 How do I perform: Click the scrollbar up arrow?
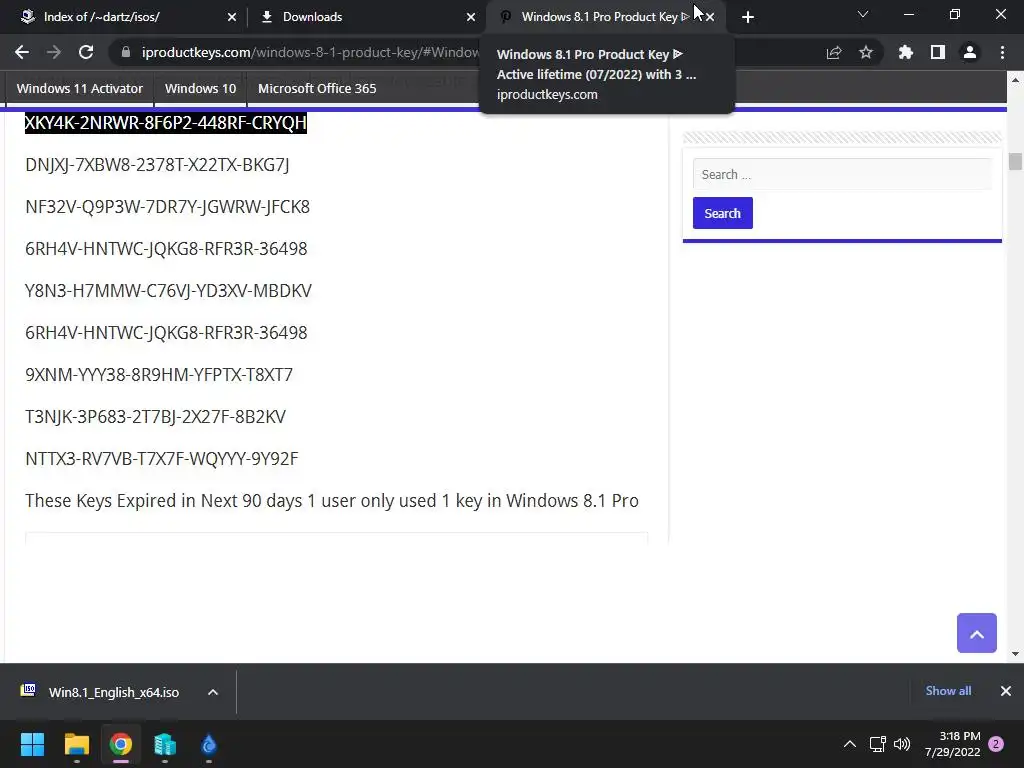(1015, 80)
